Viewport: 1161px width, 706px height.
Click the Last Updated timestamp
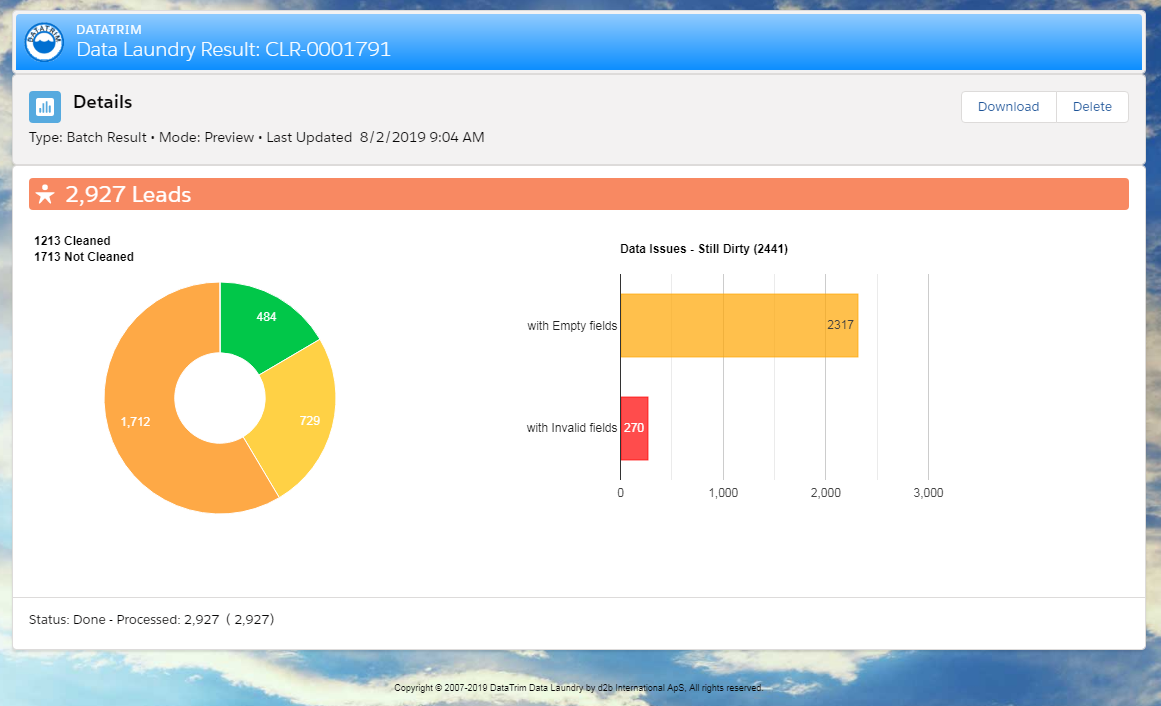pos(421,137)
